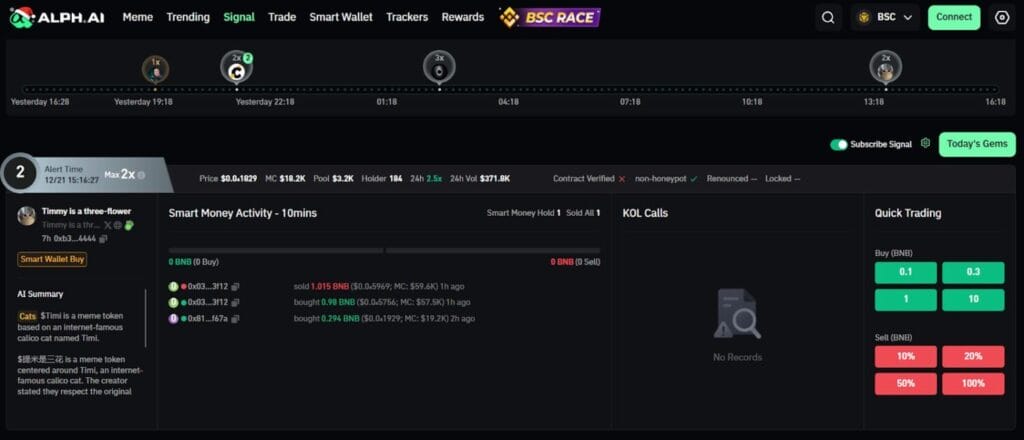Open the token's X (Twitter) link icon

108,225
